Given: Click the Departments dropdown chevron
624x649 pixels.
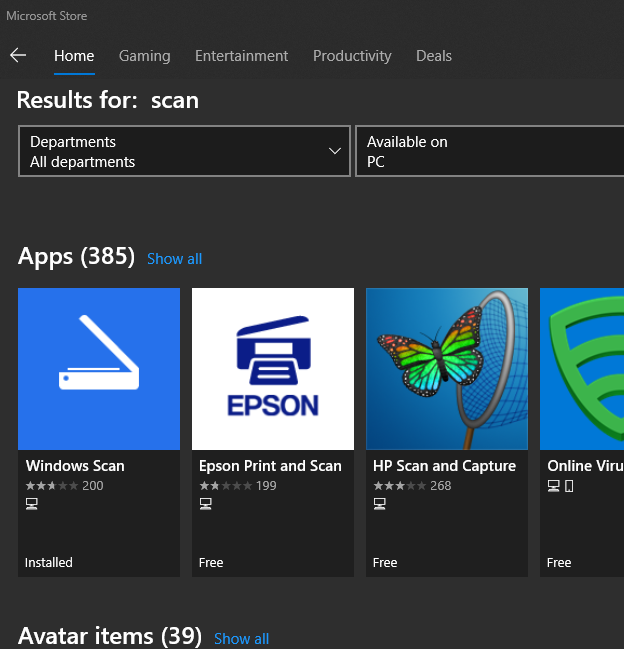Looking at the screenshot, I should (x=335, y=151).
